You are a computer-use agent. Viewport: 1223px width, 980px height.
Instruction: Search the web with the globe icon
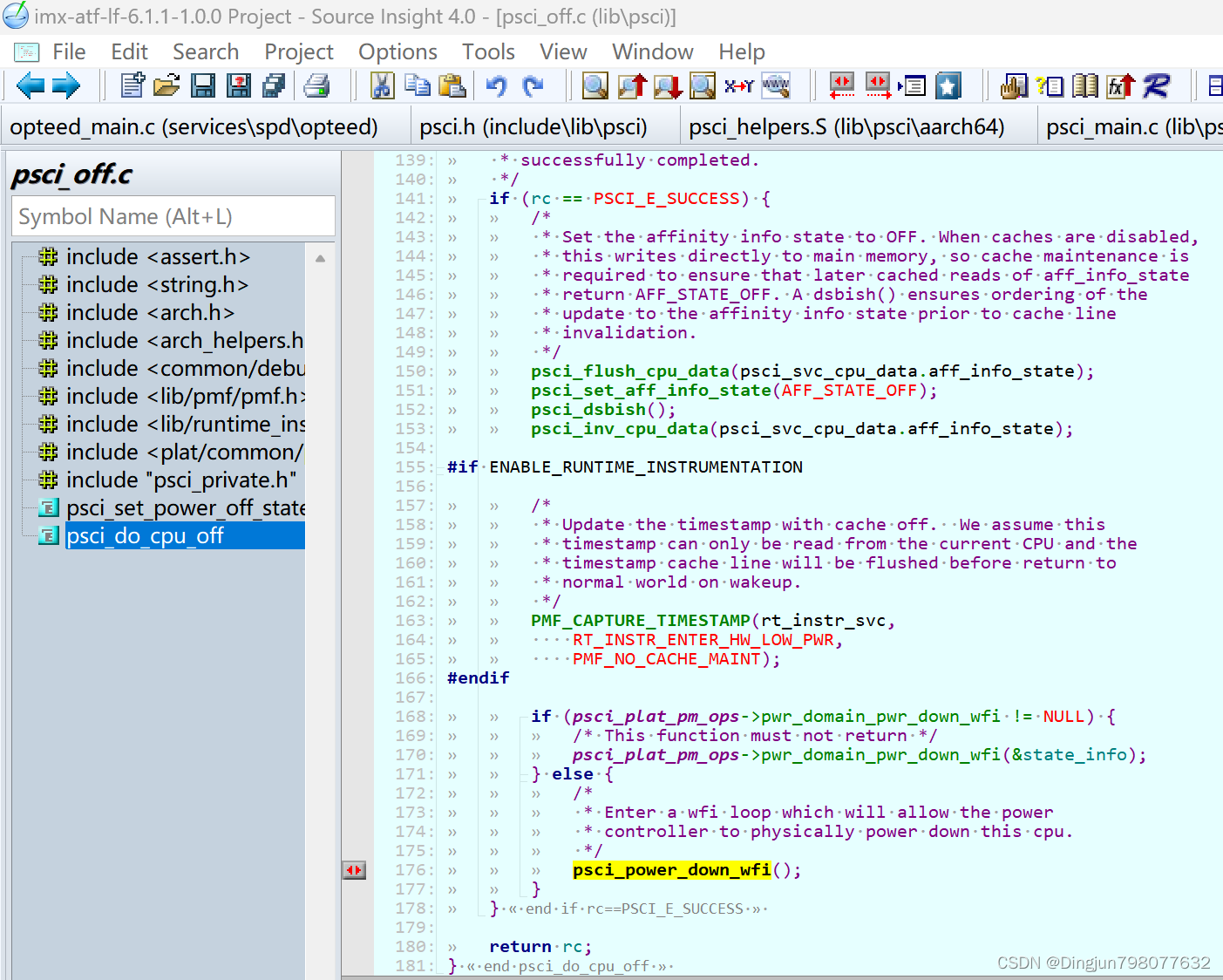777,85
